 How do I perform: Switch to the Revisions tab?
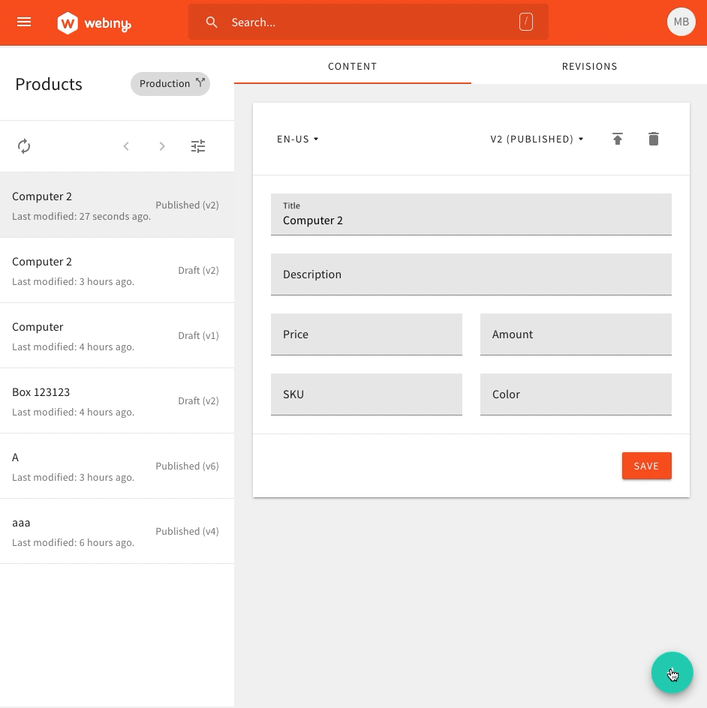(589, 66)
